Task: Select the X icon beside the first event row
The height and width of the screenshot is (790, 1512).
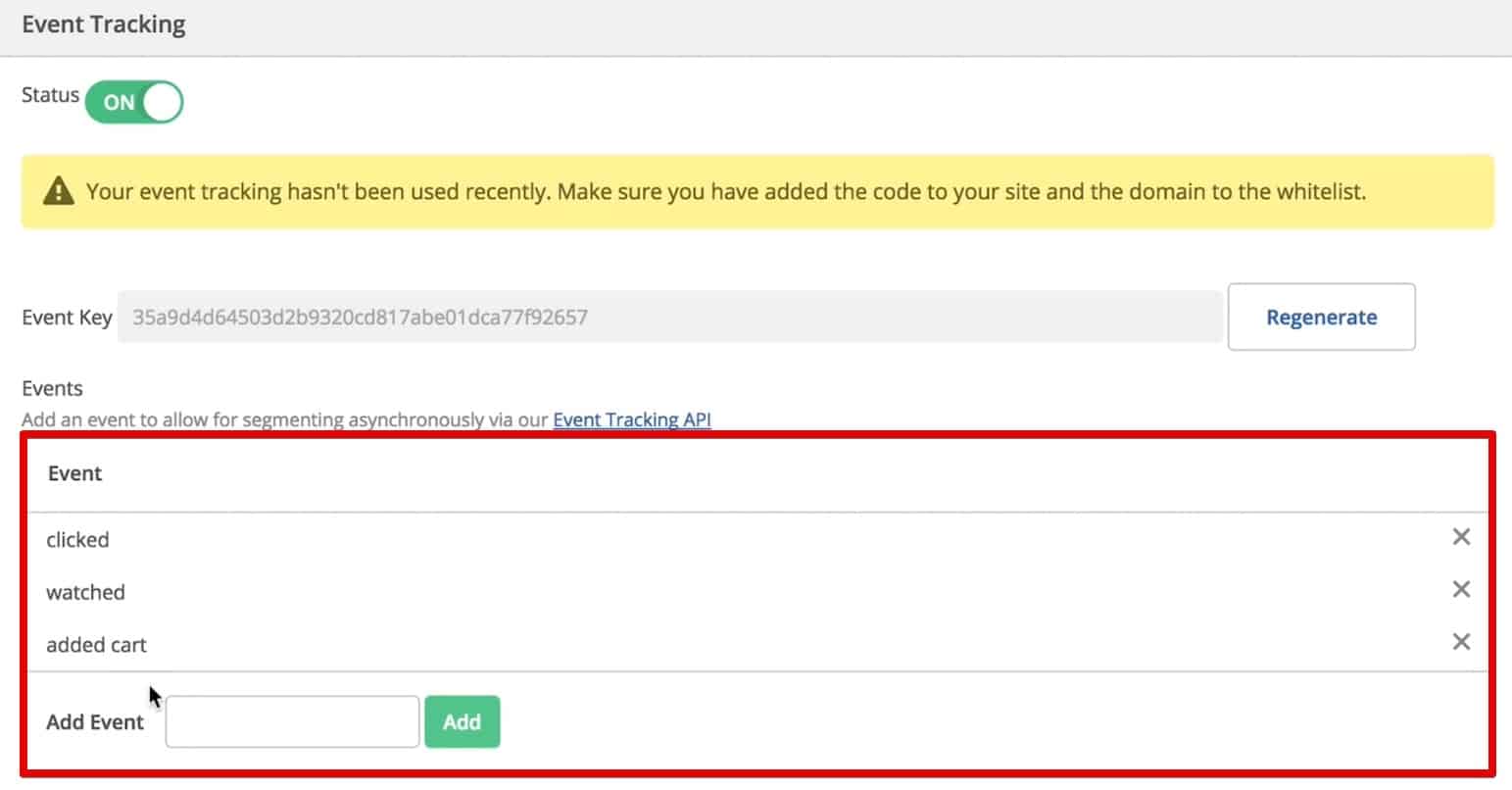Action: tap(1461, 537)
